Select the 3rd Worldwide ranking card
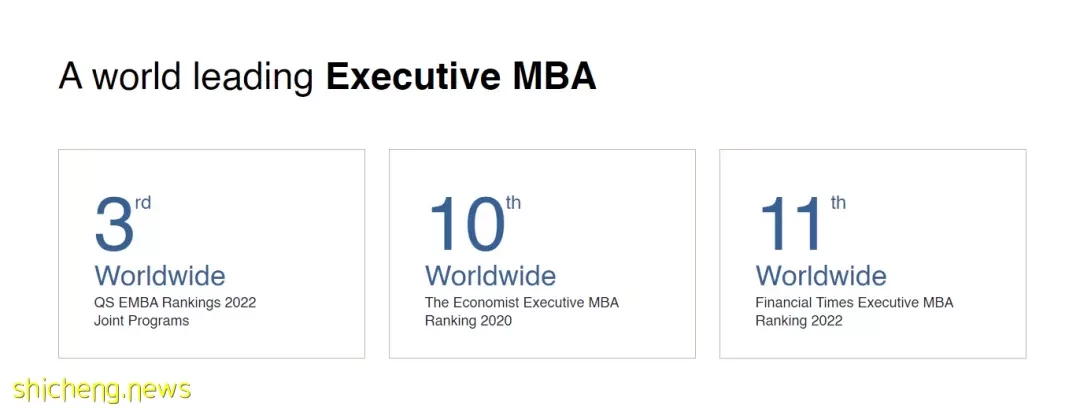The width and height of the screenshot is (1080, 409). click(211, 253)
